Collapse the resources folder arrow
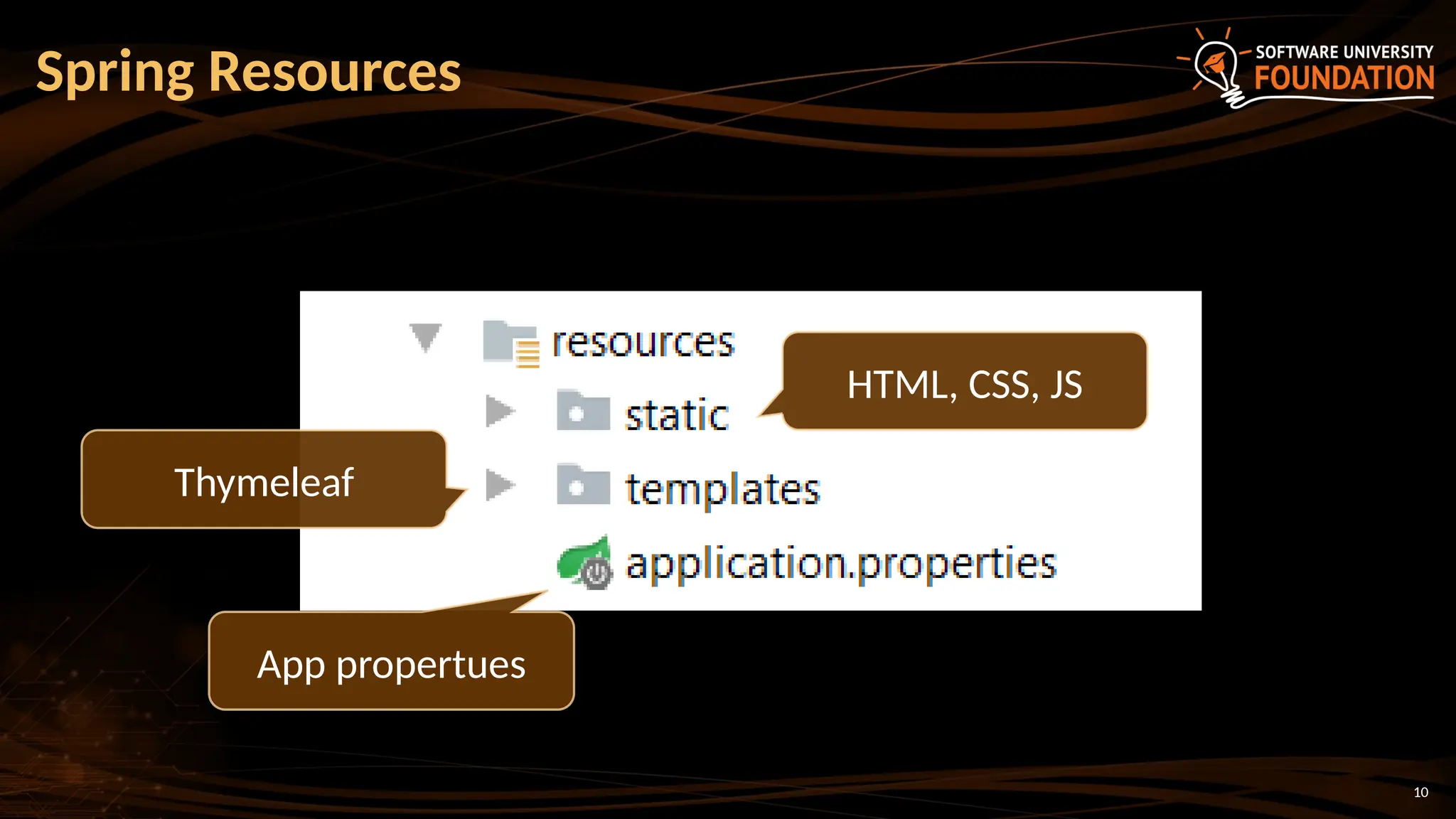 (x=425, y=337)
